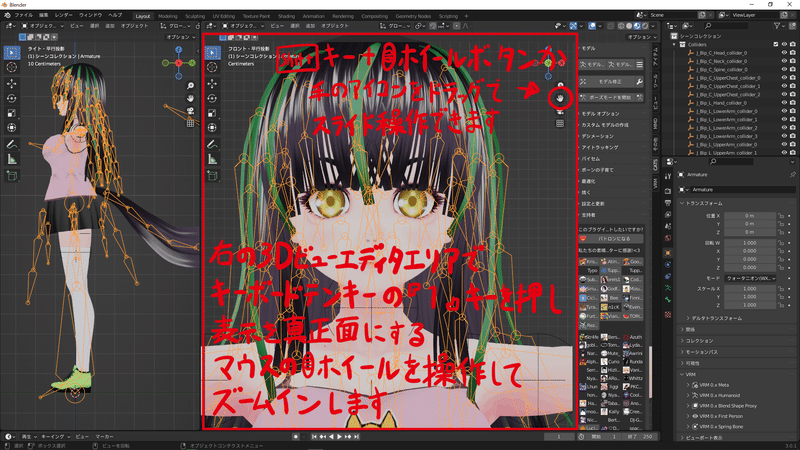Lock the 位置 X transform value
Screen dimensions: 800x450
point(781,216)
